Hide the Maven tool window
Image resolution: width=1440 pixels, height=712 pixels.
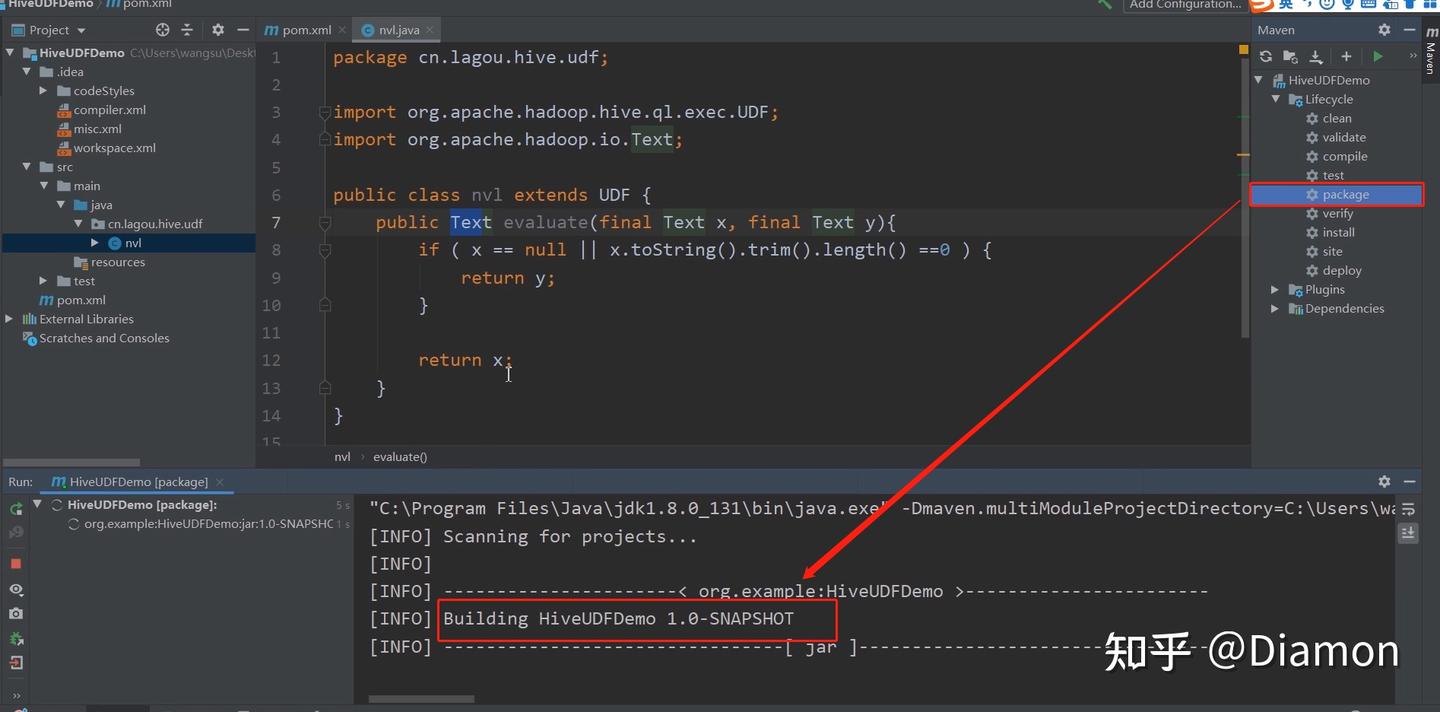coord(1409,30)
